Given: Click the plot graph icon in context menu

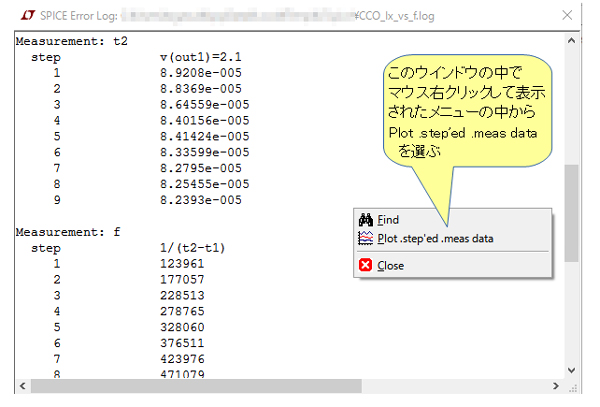Looking at the screenshot, I should 366,238.
